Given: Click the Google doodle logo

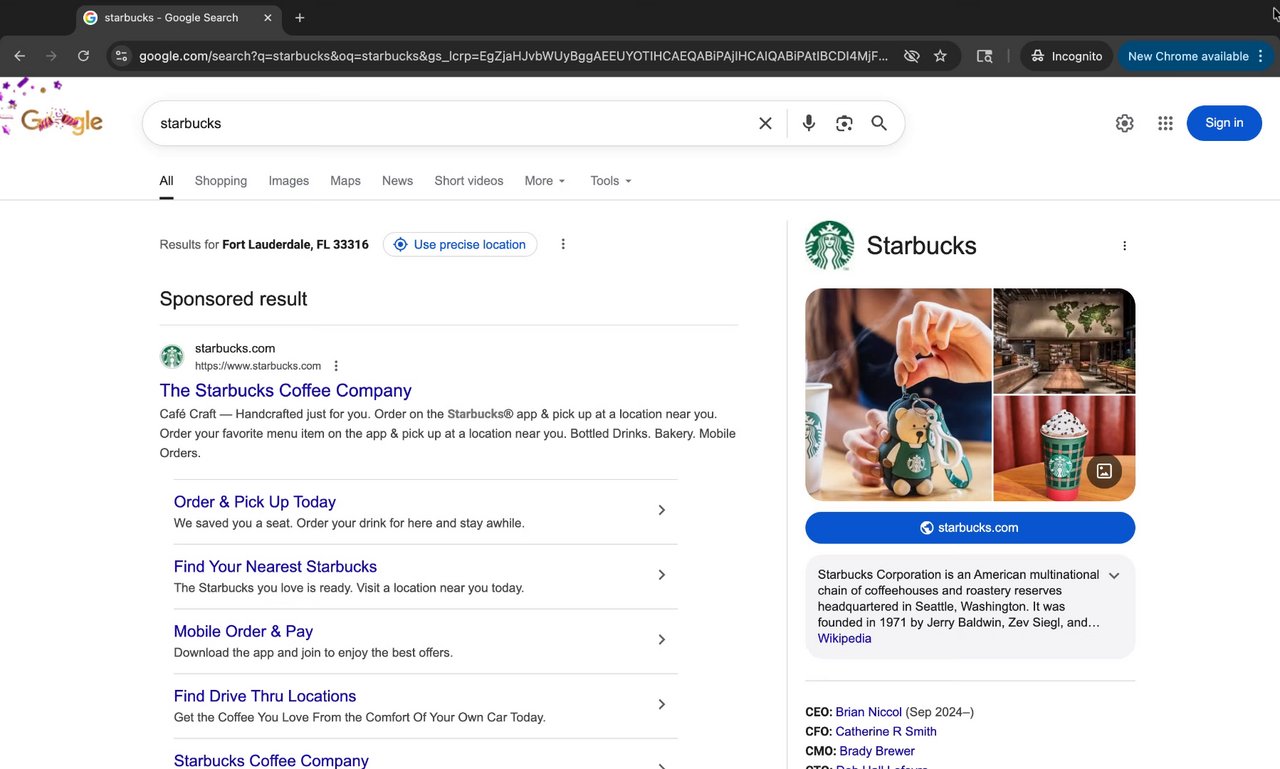Looking at the screenshot, I should point(61,121).
